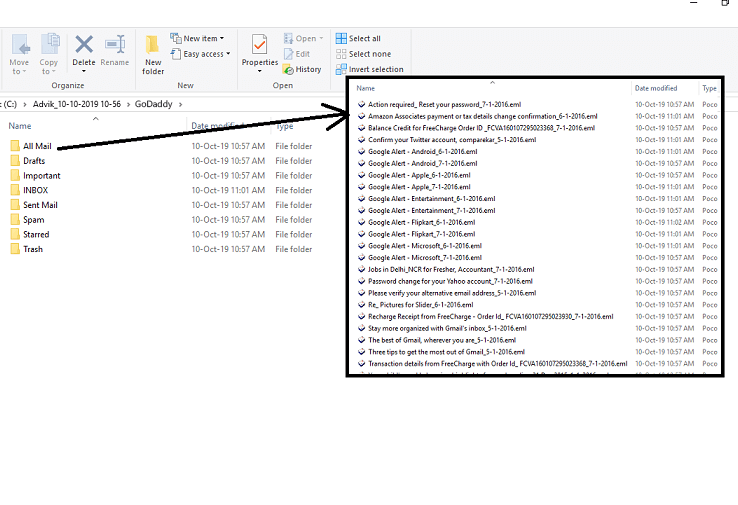Click the Starred folder name

(36, 234)
